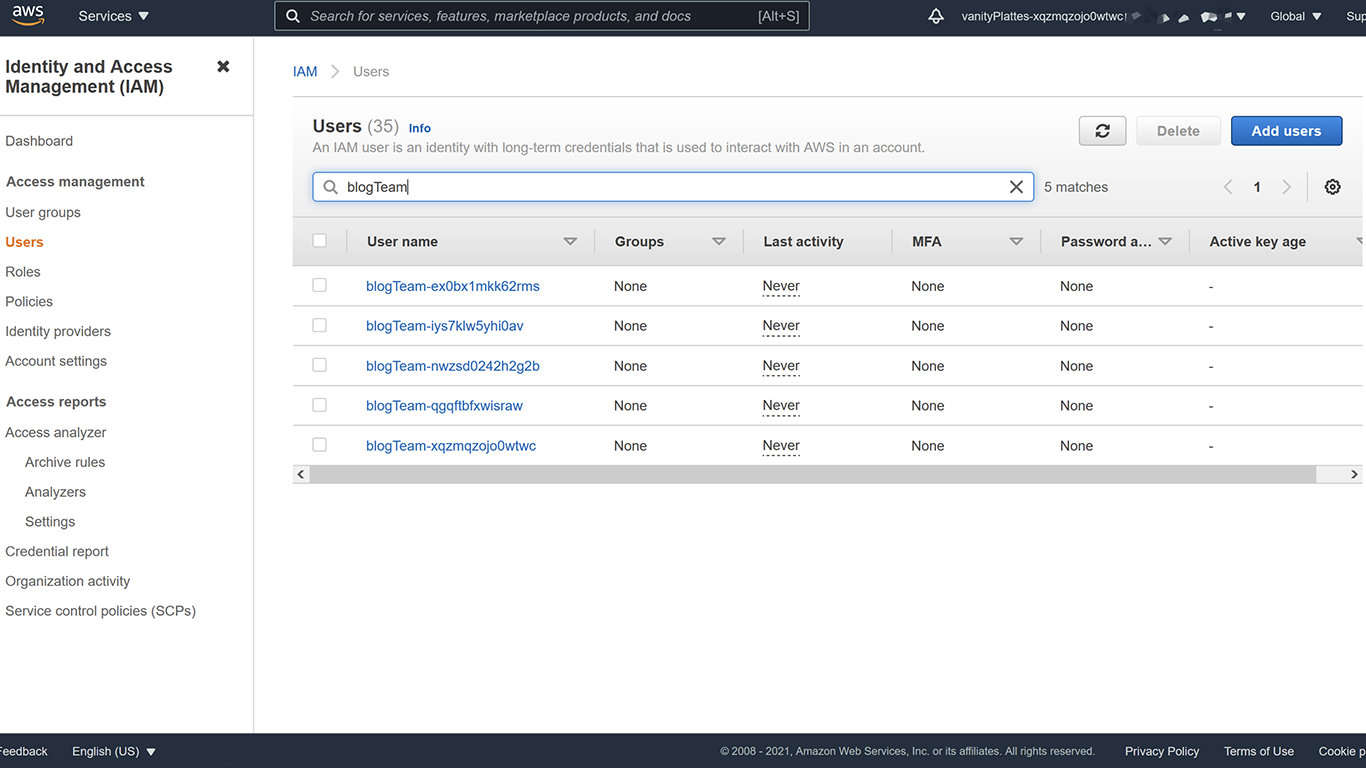Go to previous page of users
This screenshot has width=1366, height=768.
[1228, 187]
